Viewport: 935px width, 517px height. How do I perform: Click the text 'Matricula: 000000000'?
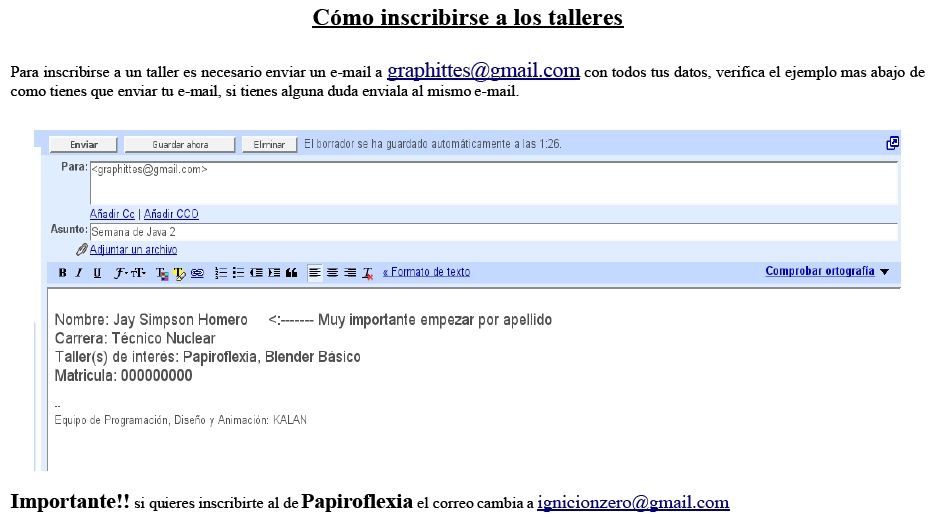pos(123,376)
